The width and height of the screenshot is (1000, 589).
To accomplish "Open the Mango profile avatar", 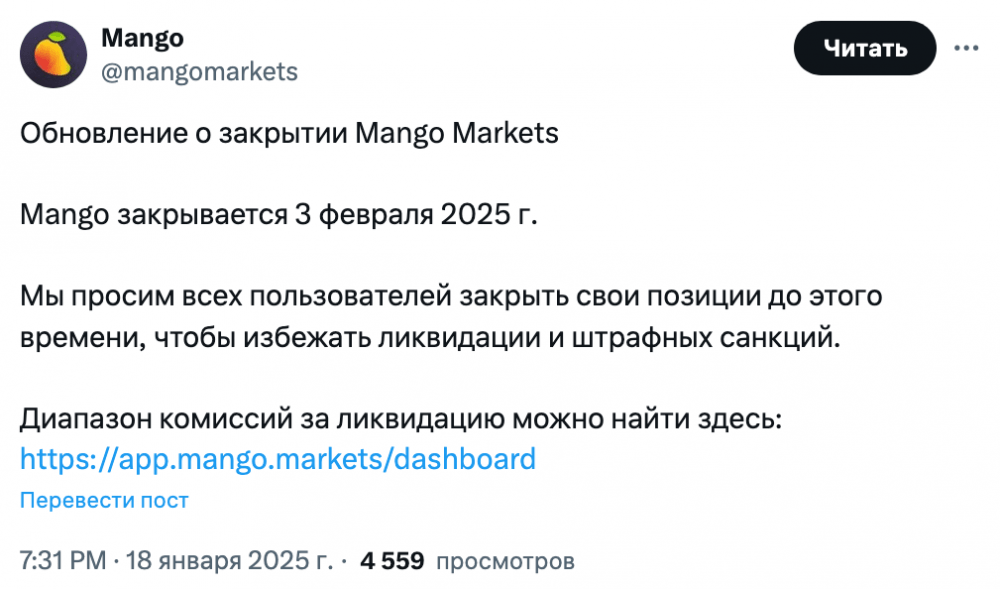I will (x=54, y=54).
